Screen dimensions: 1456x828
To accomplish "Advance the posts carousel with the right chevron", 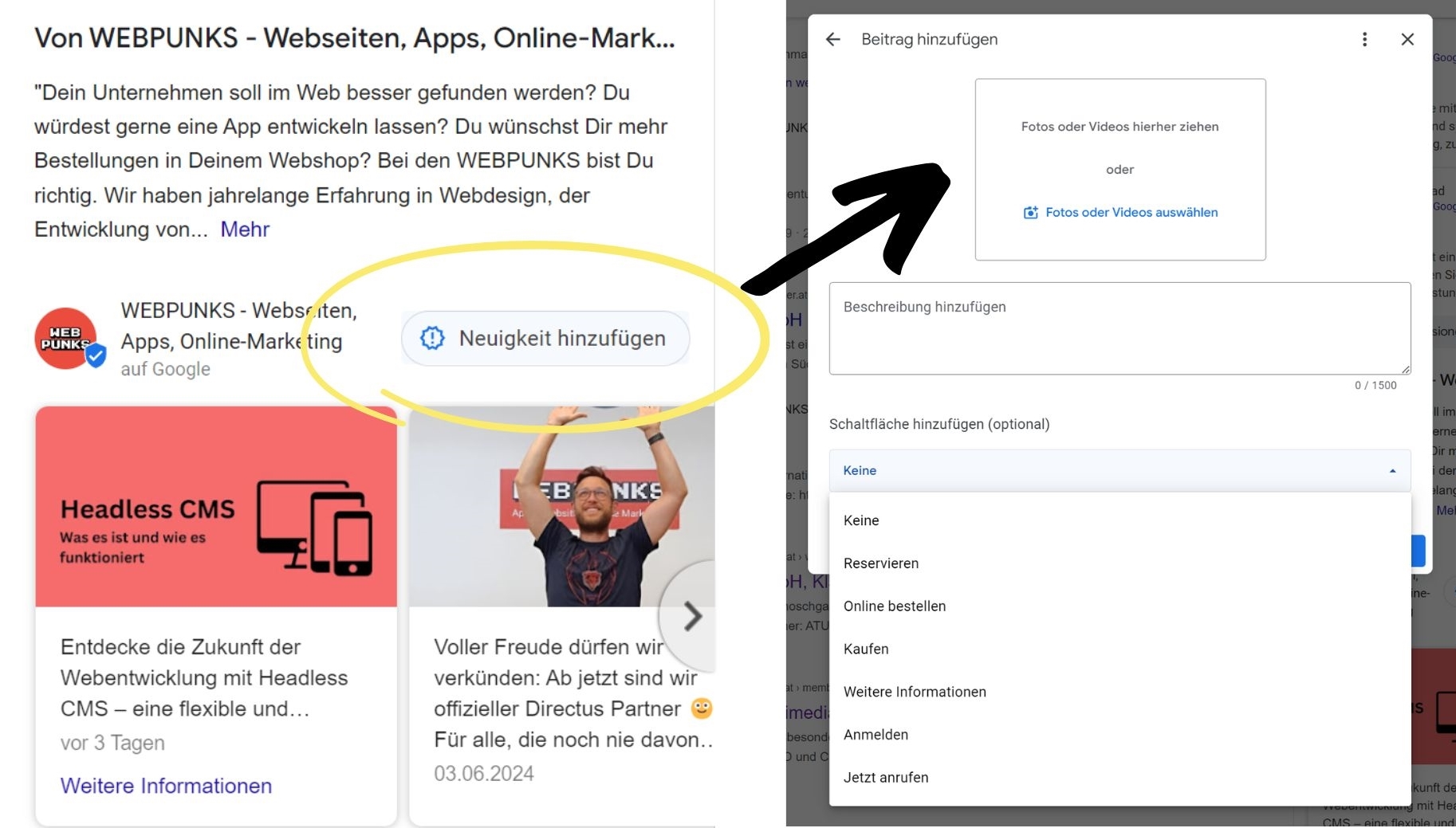I will click(x=692, y=616).
